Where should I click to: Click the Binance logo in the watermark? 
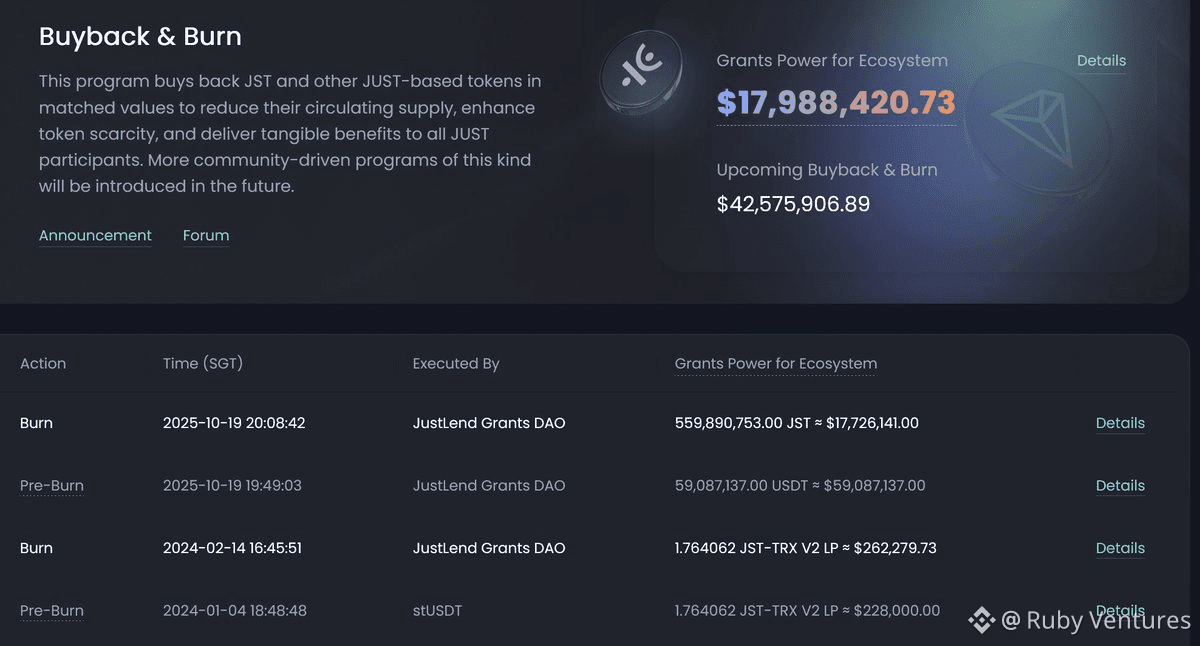[x=981, y=620]
